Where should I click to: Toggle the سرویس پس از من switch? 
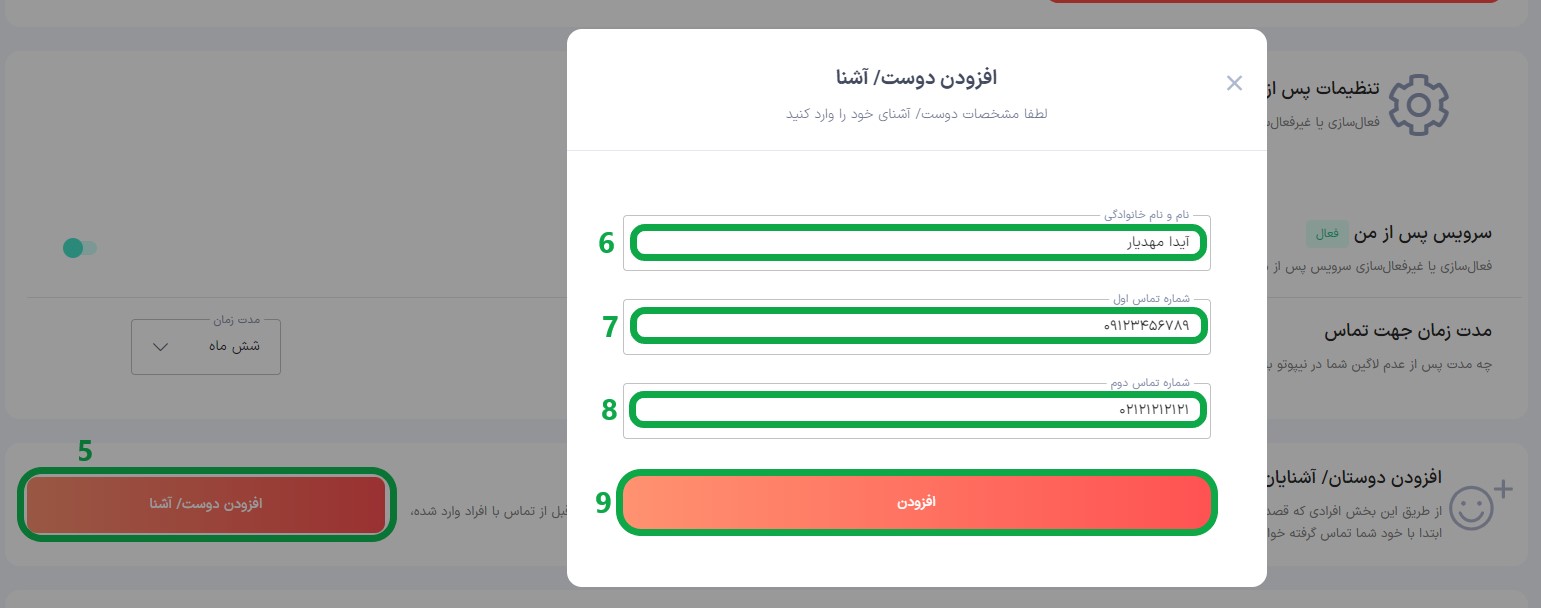[x=80, y=247]
